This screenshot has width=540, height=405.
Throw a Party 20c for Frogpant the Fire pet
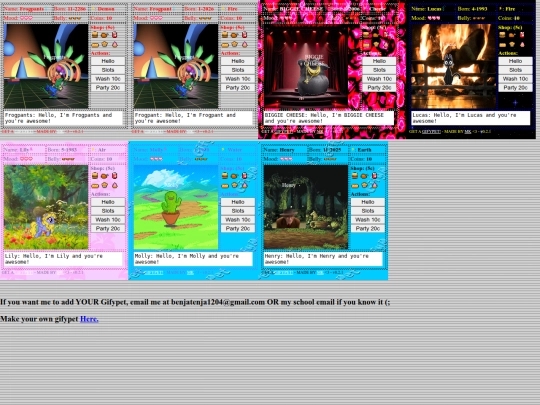(238, 88)
